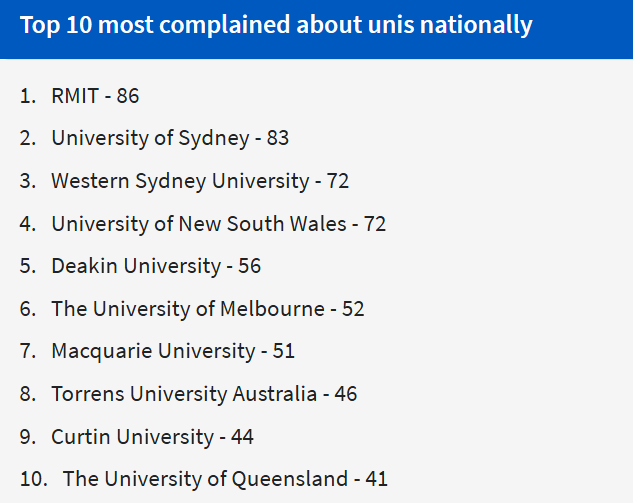Click the number 51 after Macquarie University

(284, 351)
